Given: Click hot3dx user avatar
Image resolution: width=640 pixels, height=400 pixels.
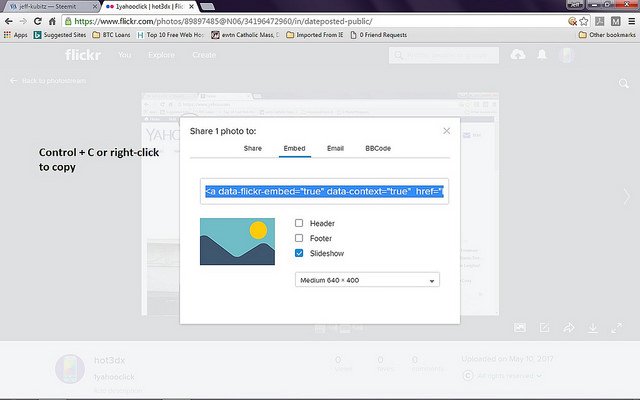Looking at the screenshot, I should 70,369.
